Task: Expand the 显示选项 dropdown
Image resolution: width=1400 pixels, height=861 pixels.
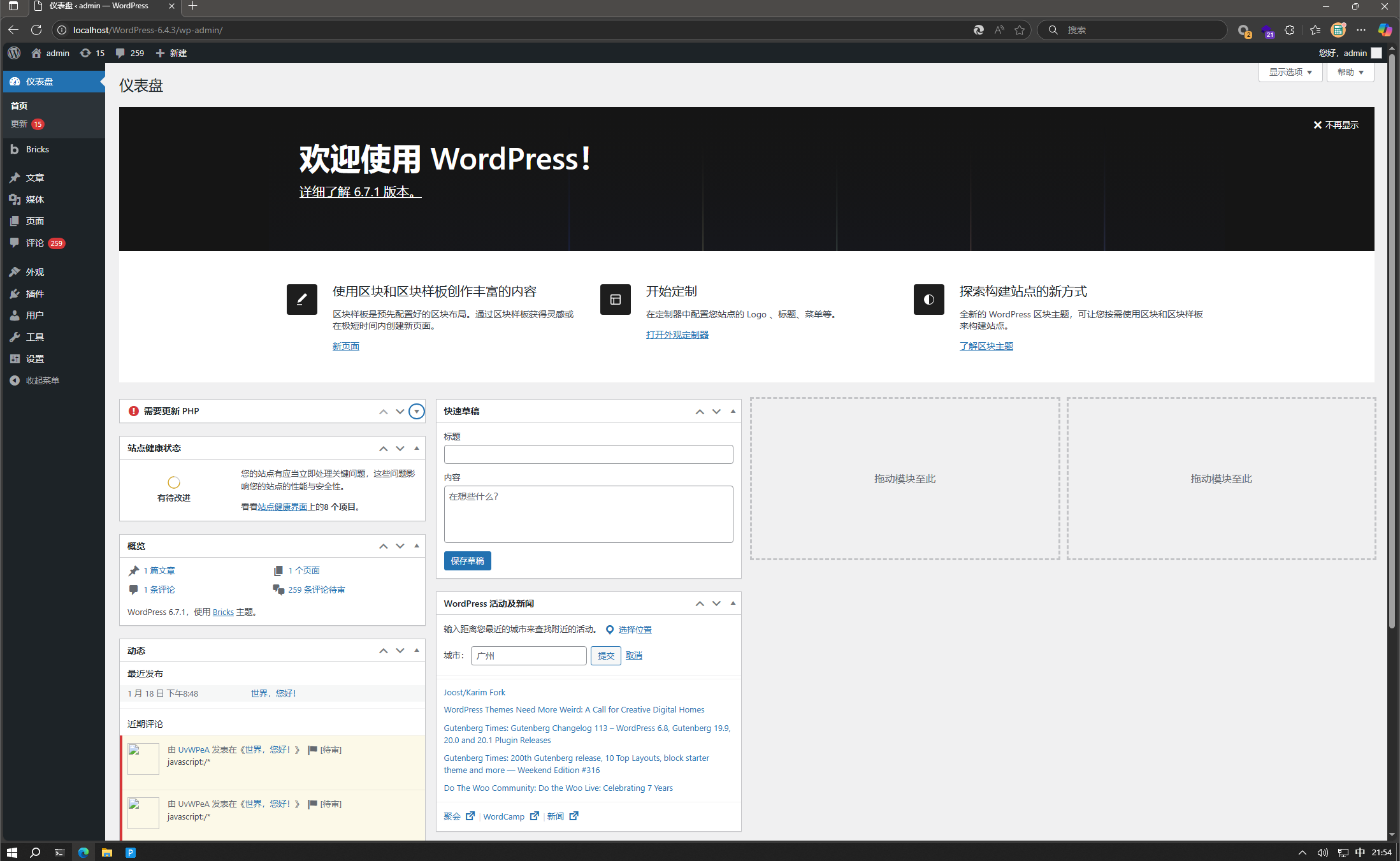Action: pos(1290,73)
